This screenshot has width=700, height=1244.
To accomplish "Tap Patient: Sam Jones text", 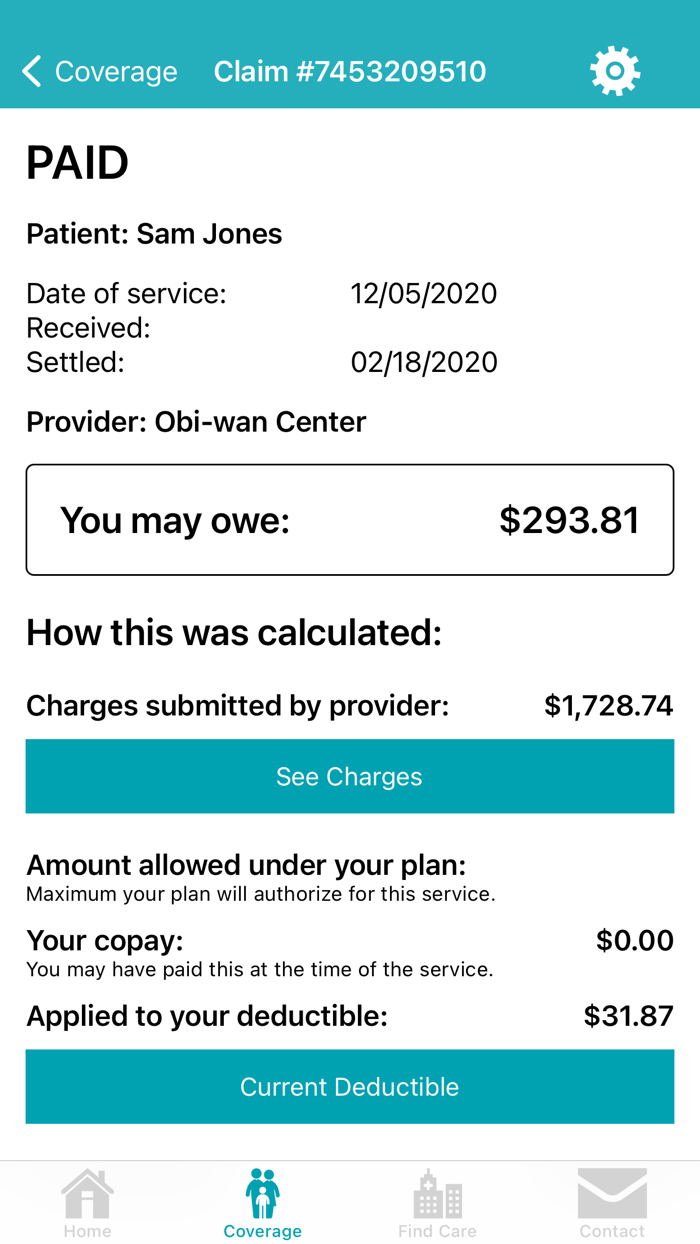I will point(154,234).
